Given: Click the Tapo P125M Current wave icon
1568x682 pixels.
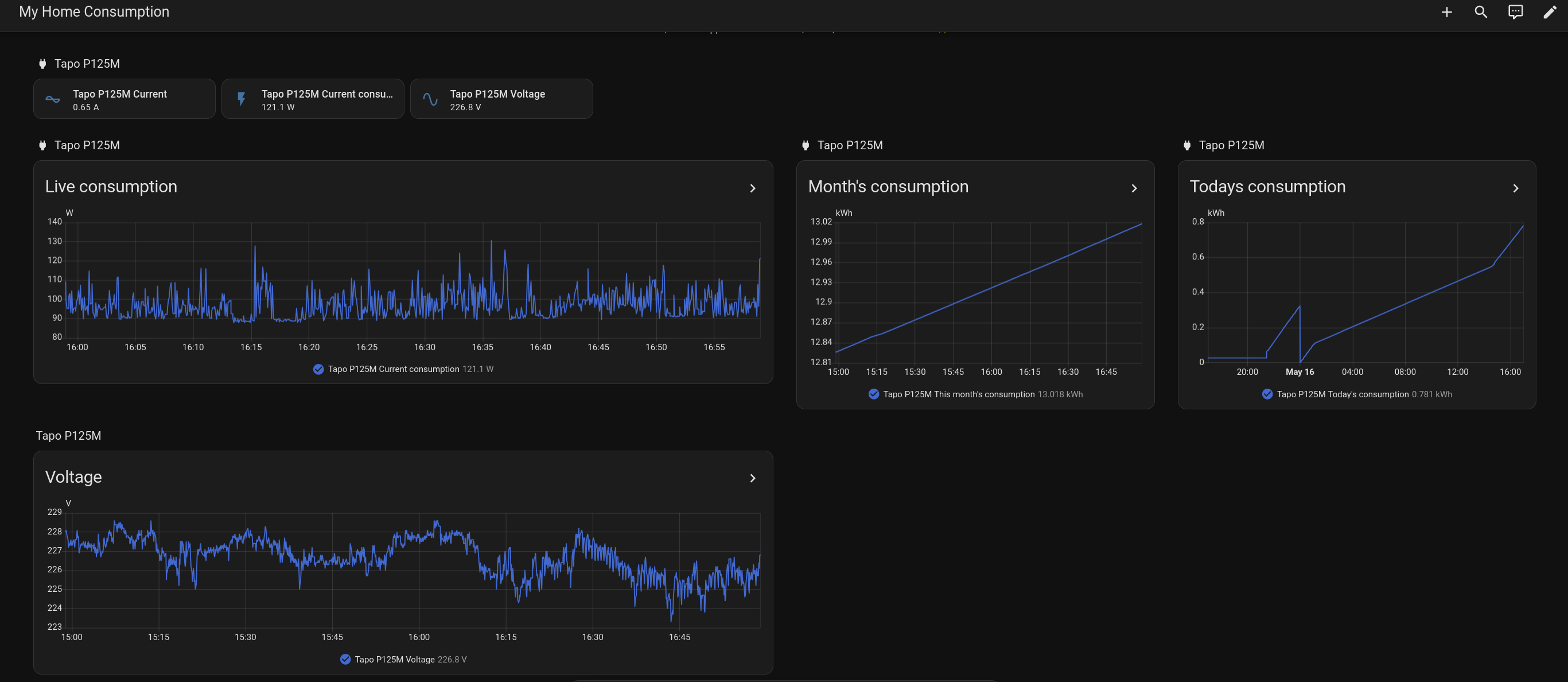Looking at the screenshot, I should 53,99.
